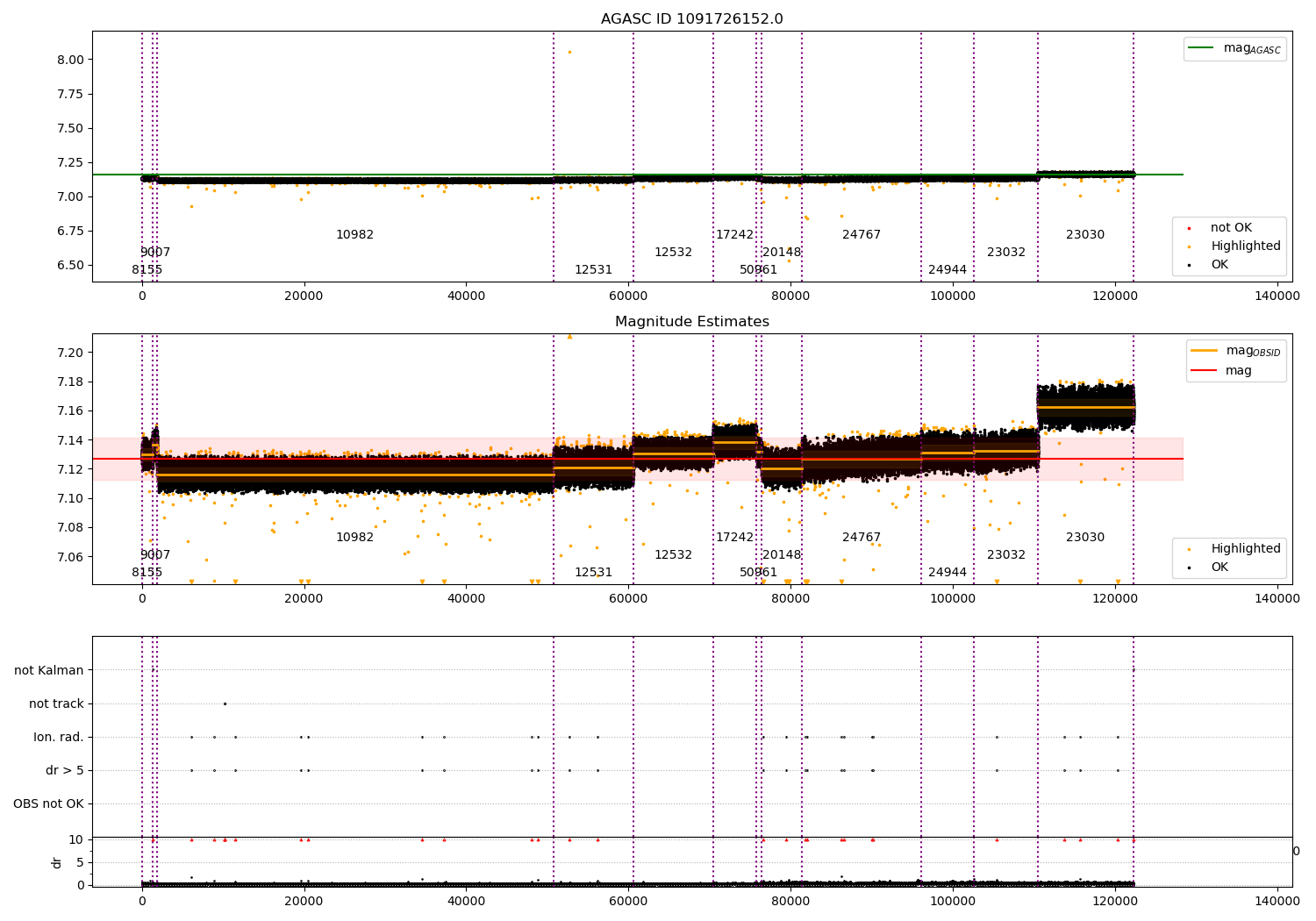Click the 7.06 y-axis tick label
Screen dimensions: 1316x921
click(71, 557)
